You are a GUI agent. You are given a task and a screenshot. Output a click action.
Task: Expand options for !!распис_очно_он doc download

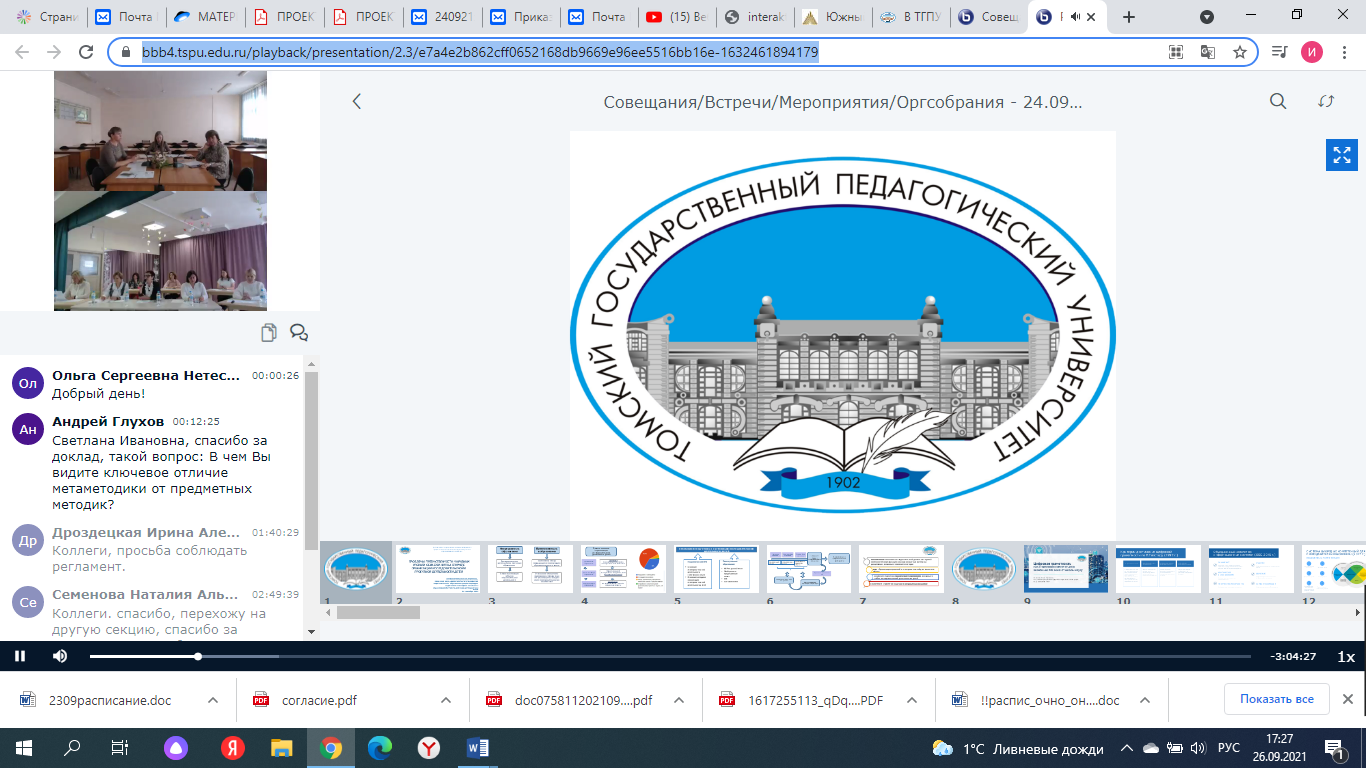click(x=1145, y=700)
